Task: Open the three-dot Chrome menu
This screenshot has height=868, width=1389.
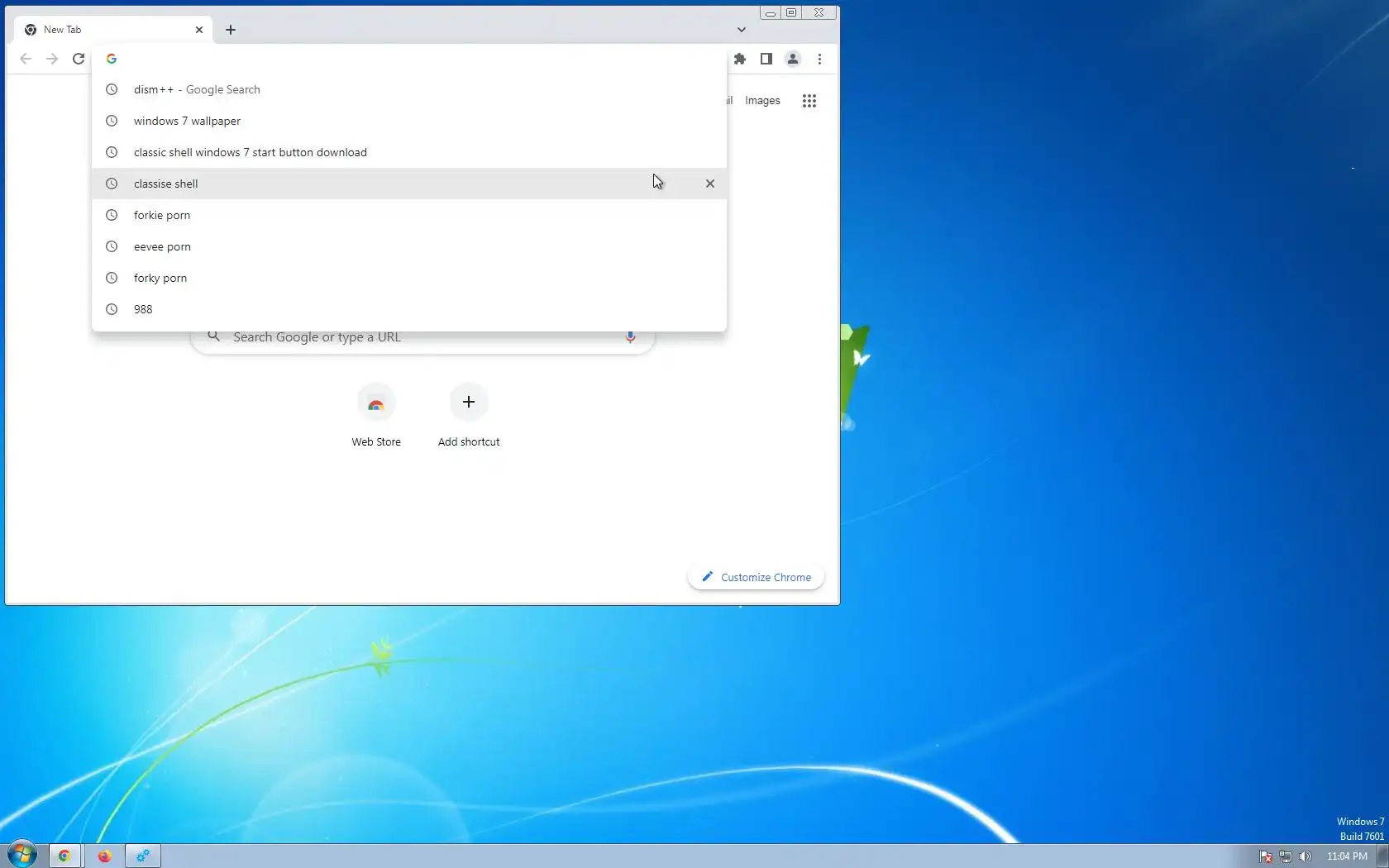Action: click(819, 59)
